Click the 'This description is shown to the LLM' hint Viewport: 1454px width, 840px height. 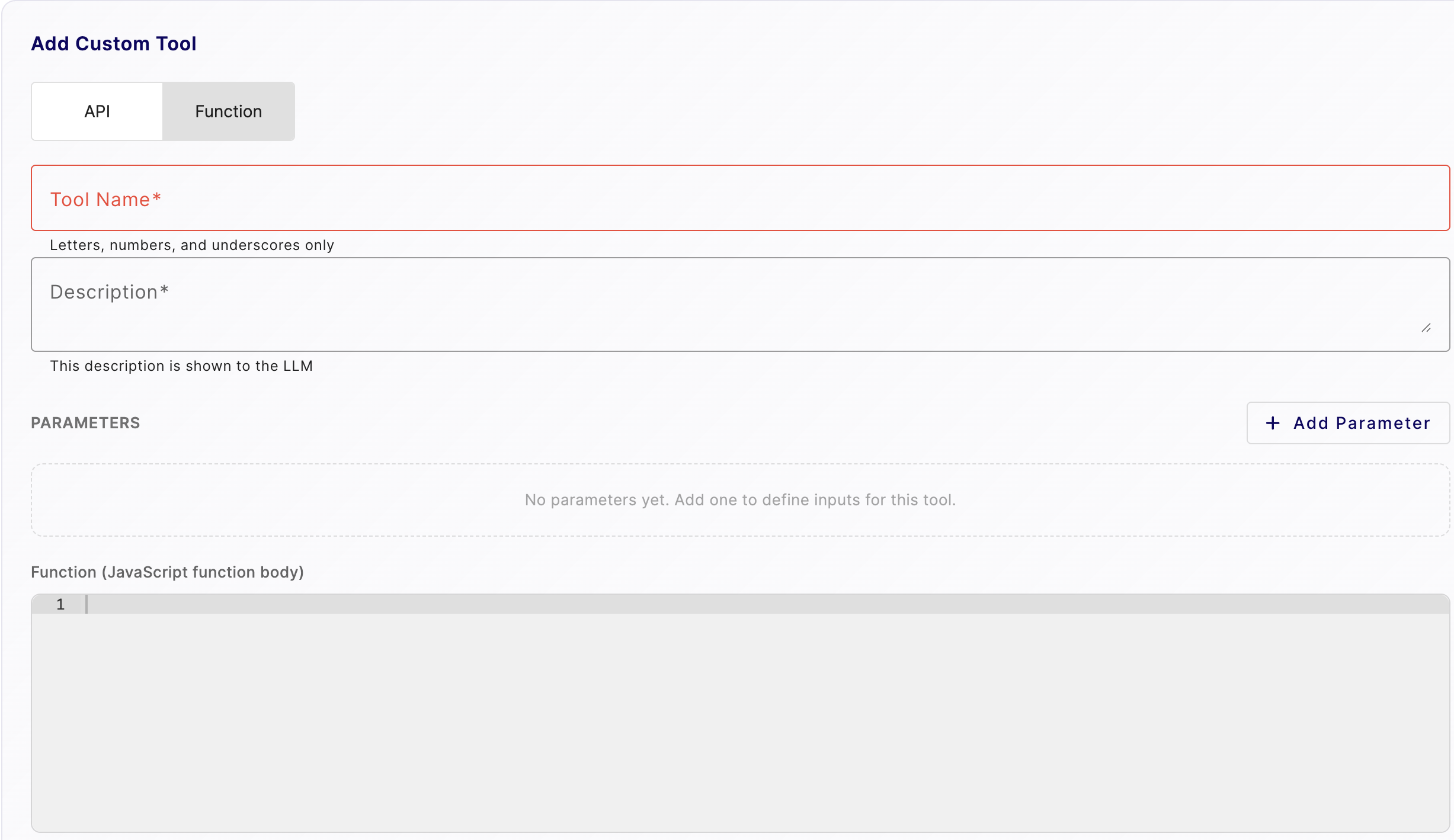[x=182, y=366]
